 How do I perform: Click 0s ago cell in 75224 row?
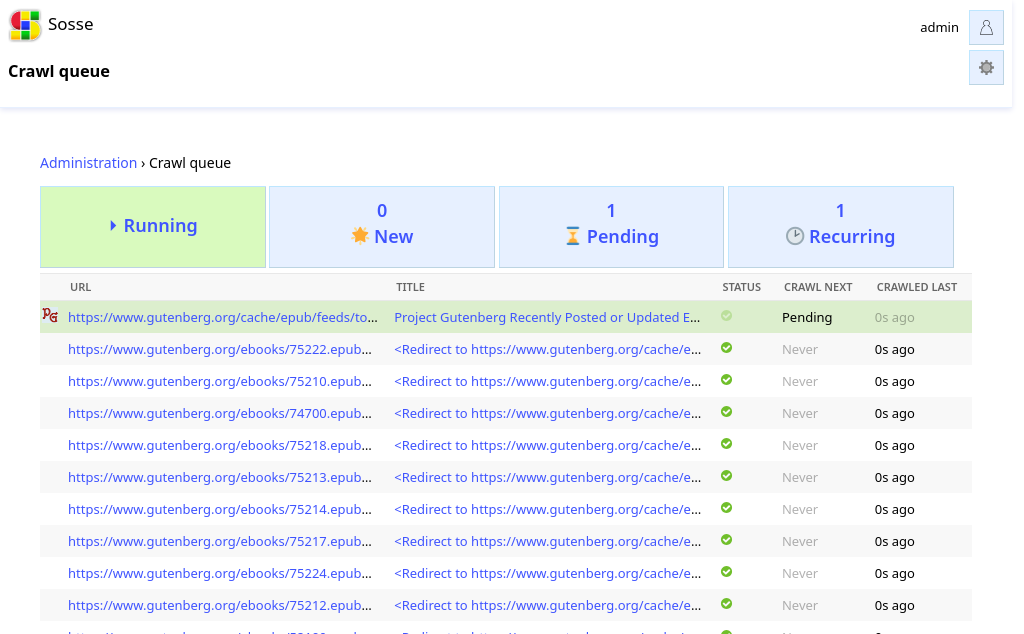pyautogui.click(x=894, y=573)
